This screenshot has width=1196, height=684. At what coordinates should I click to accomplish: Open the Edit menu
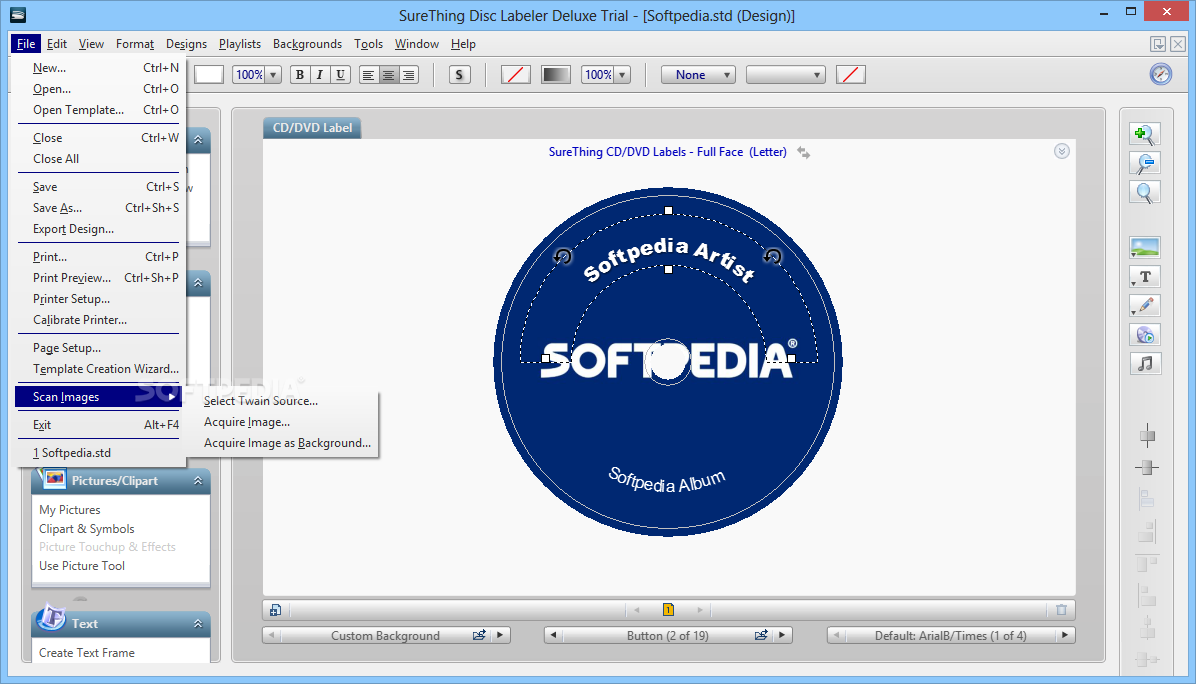[x=56, y=44]
